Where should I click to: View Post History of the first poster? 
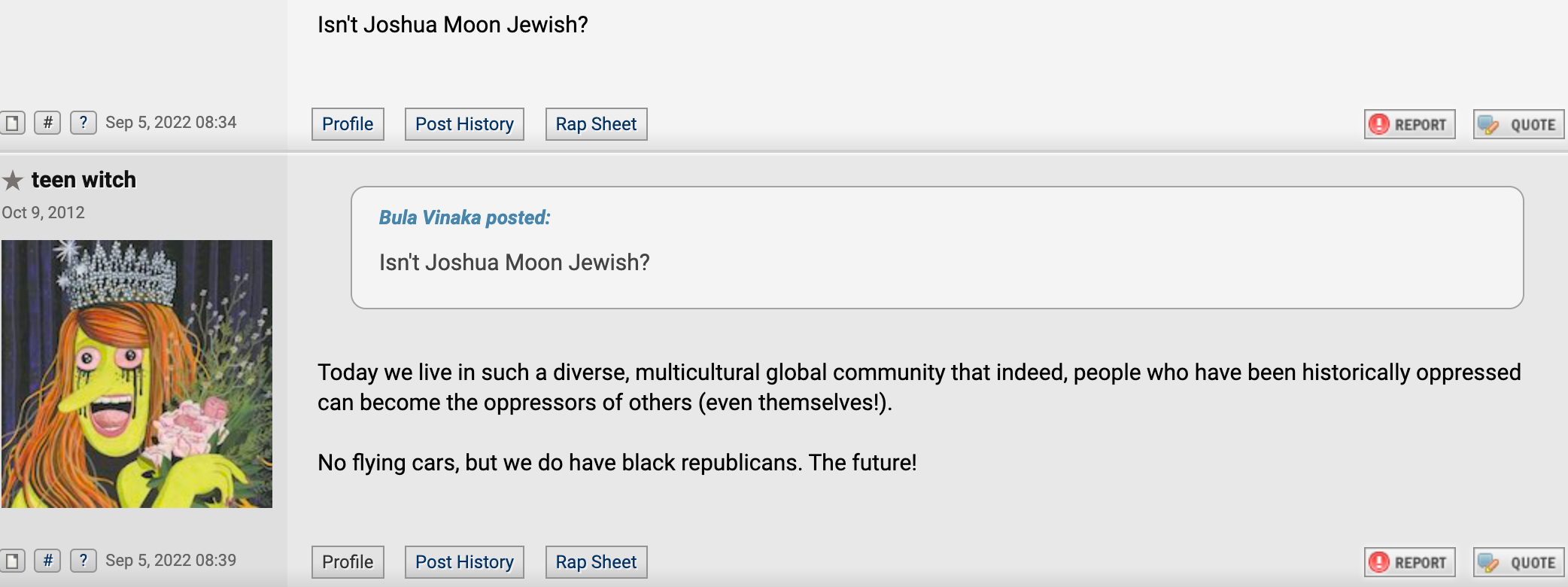click(x=464, y=124)
